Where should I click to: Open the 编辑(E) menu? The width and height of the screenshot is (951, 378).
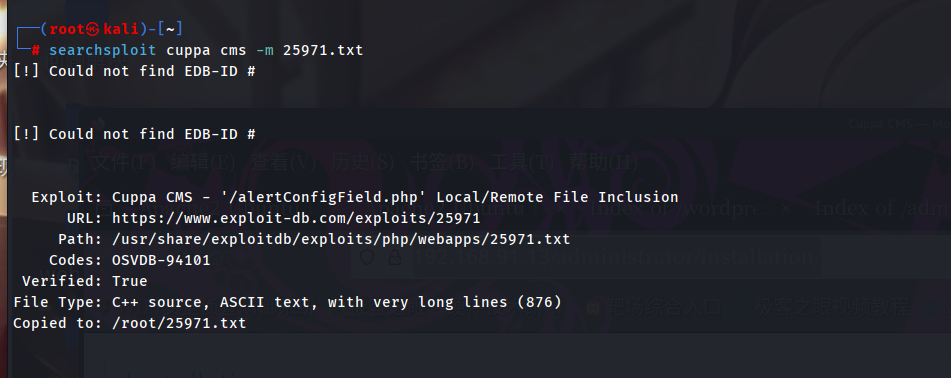[x=202, y=163]
